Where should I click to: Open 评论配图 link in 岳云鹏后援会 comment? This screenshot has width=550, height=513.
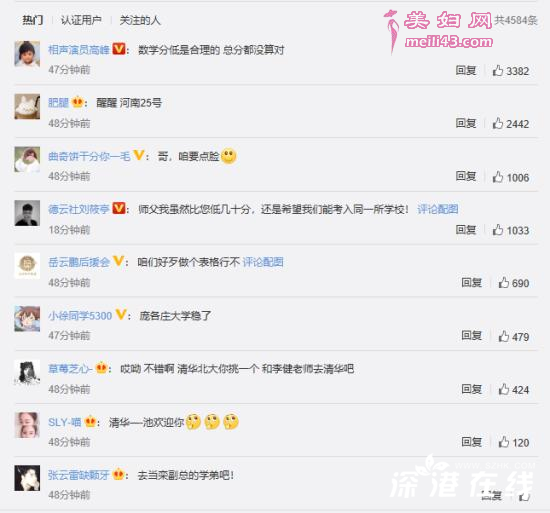click(x=263, y=262)
